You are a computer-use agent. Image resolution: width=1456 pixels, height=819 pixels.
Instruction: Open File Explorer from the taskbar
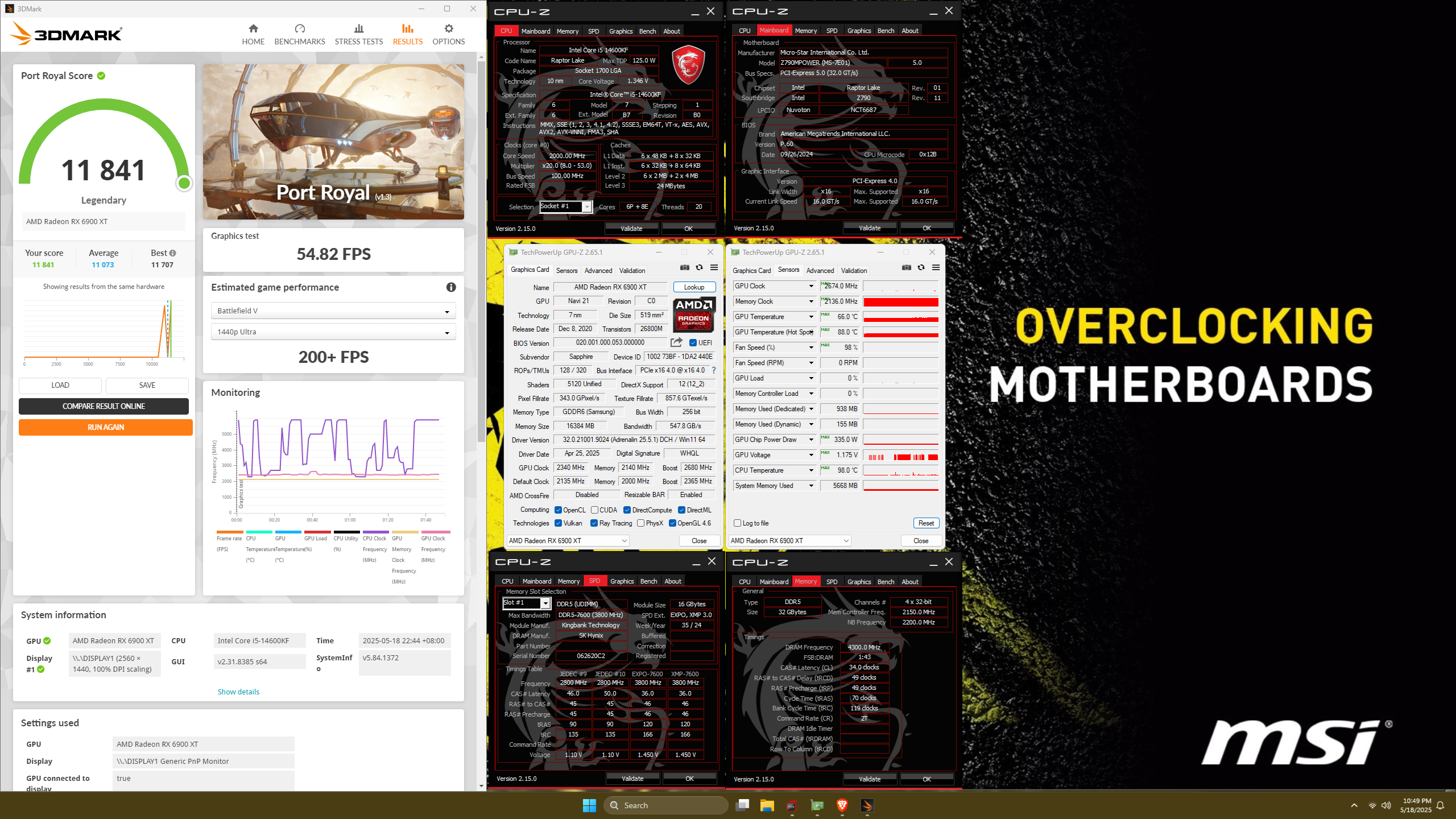[767, 805]
